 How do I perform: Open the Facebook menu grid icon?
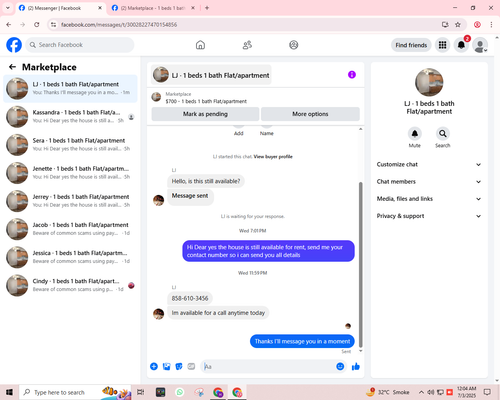tap(442, 45)
